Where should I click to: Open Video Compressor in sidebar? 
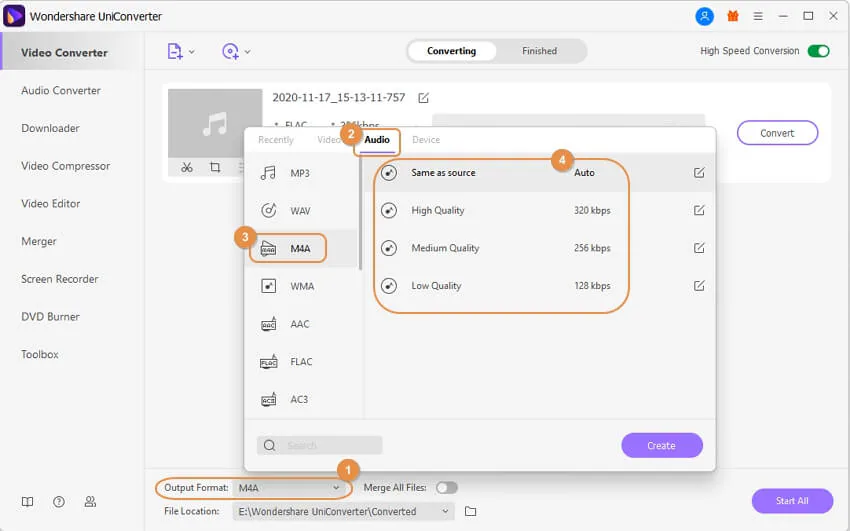(x=66, y=166)
